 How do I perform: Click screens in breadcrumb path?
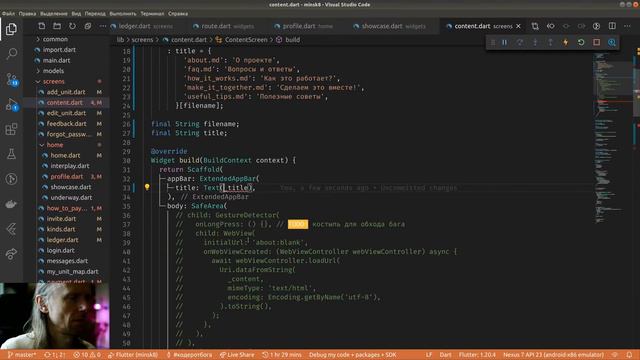[x=142, y=40]
